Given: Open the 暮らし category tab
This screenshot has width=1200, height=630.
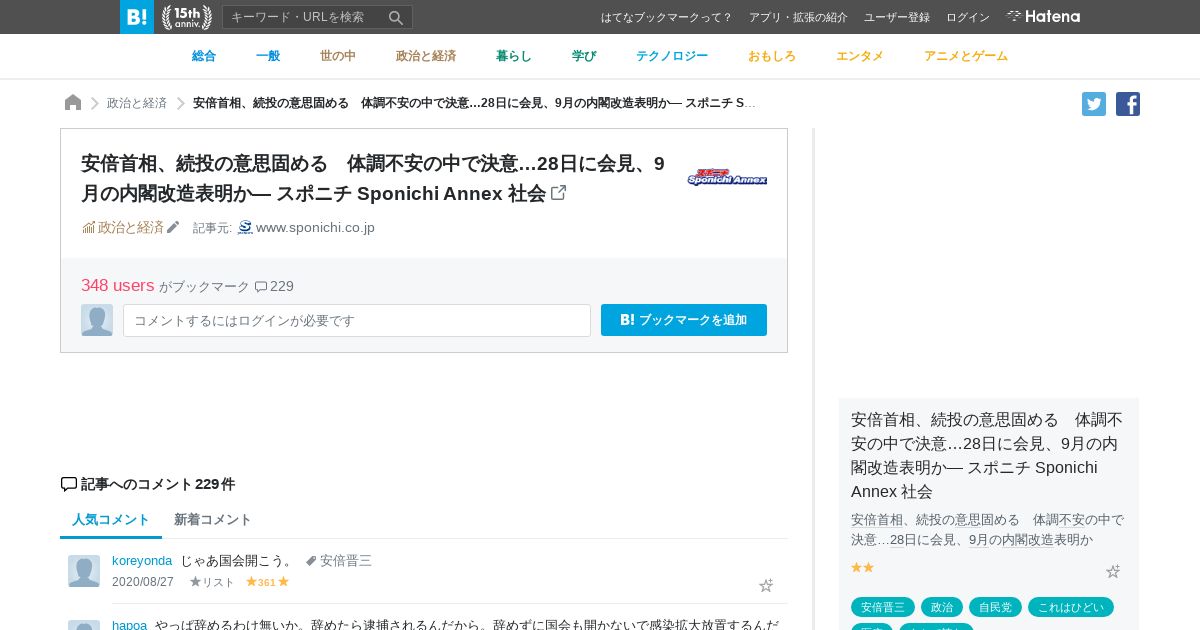Looking at the screenshot, I should [x=514, y=56].
